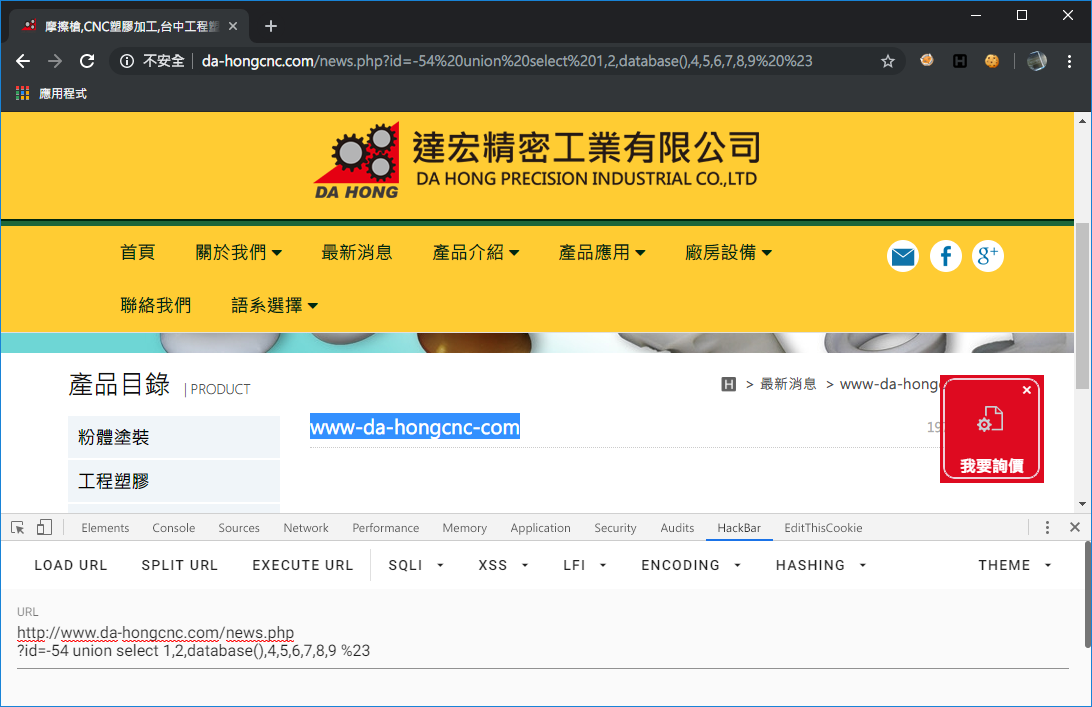
Task: Open the Chrome three-dot menu
Action: coord(1069,61)
